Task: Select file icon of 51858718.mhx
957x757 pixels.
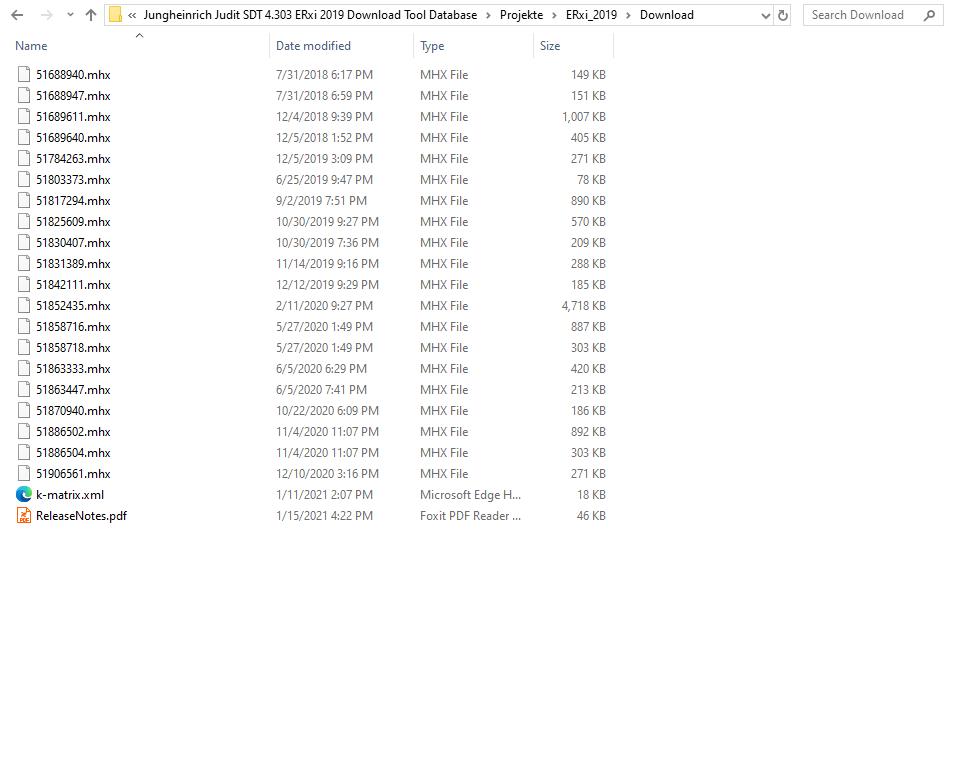Action: (x=24, y=347)
